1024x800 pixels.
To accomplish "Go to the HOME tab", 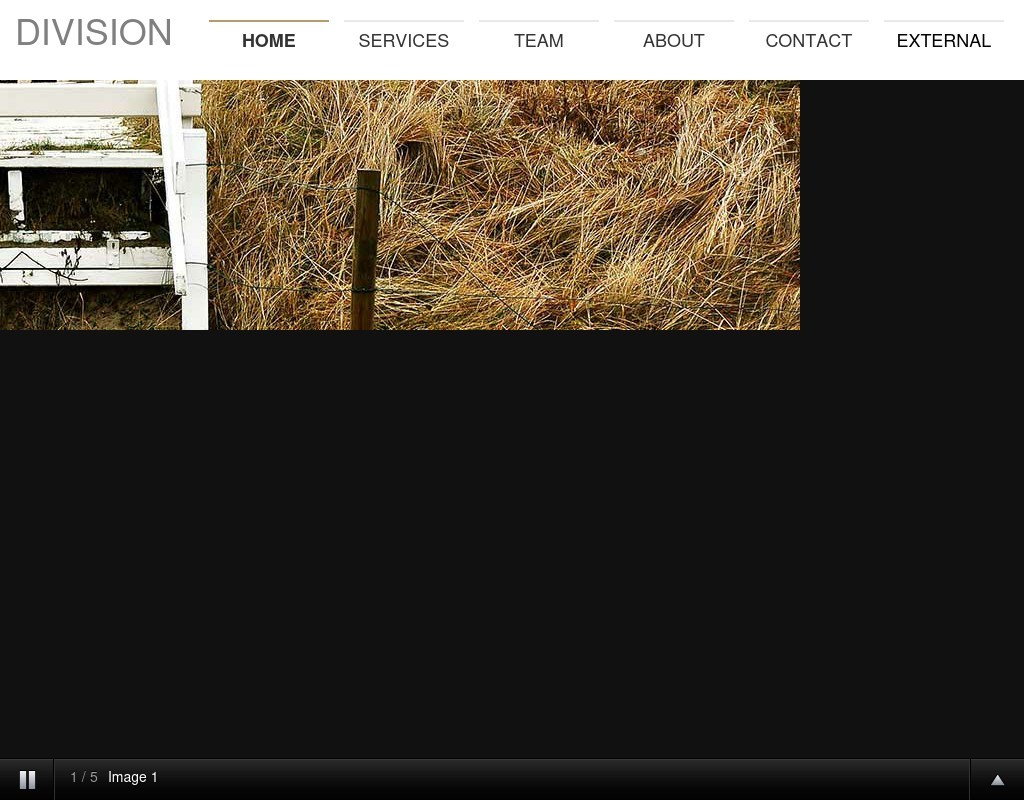I will [268, 41].
